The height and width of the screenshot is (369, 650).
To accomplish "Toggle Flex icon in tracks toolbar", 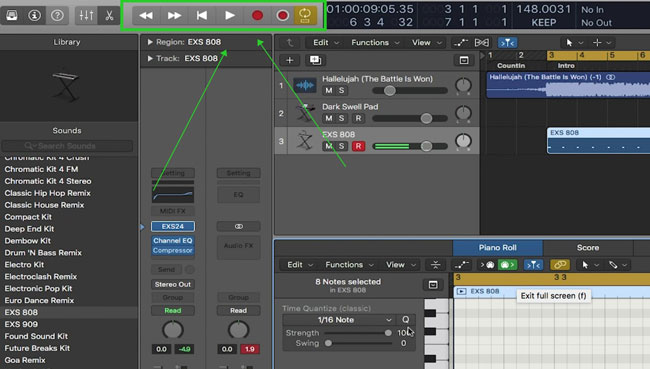I will [x=481, y=42].
